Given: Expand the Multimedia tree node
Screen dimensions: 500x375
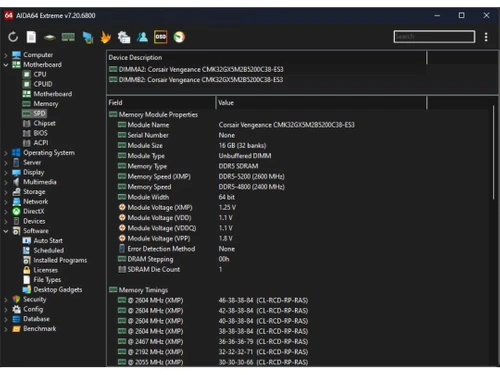Looking at the screenshot, I should click(6, 182).
